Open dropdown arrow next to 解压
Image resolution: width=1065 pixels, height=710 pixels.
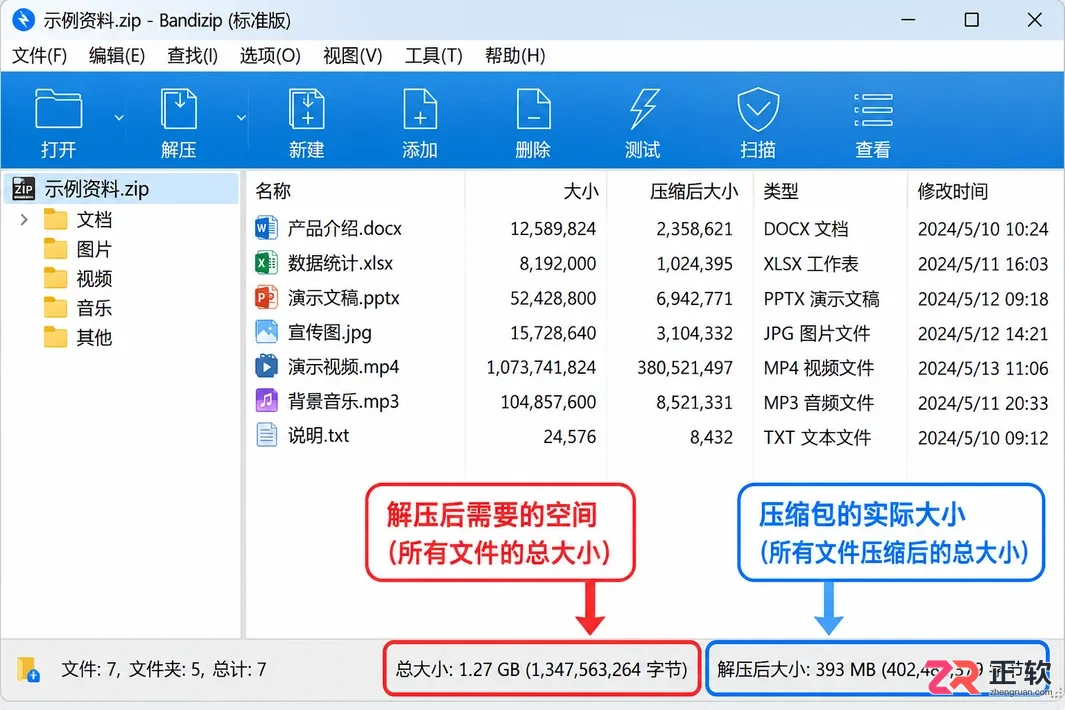pyautogui.click(x=241, y=118)
